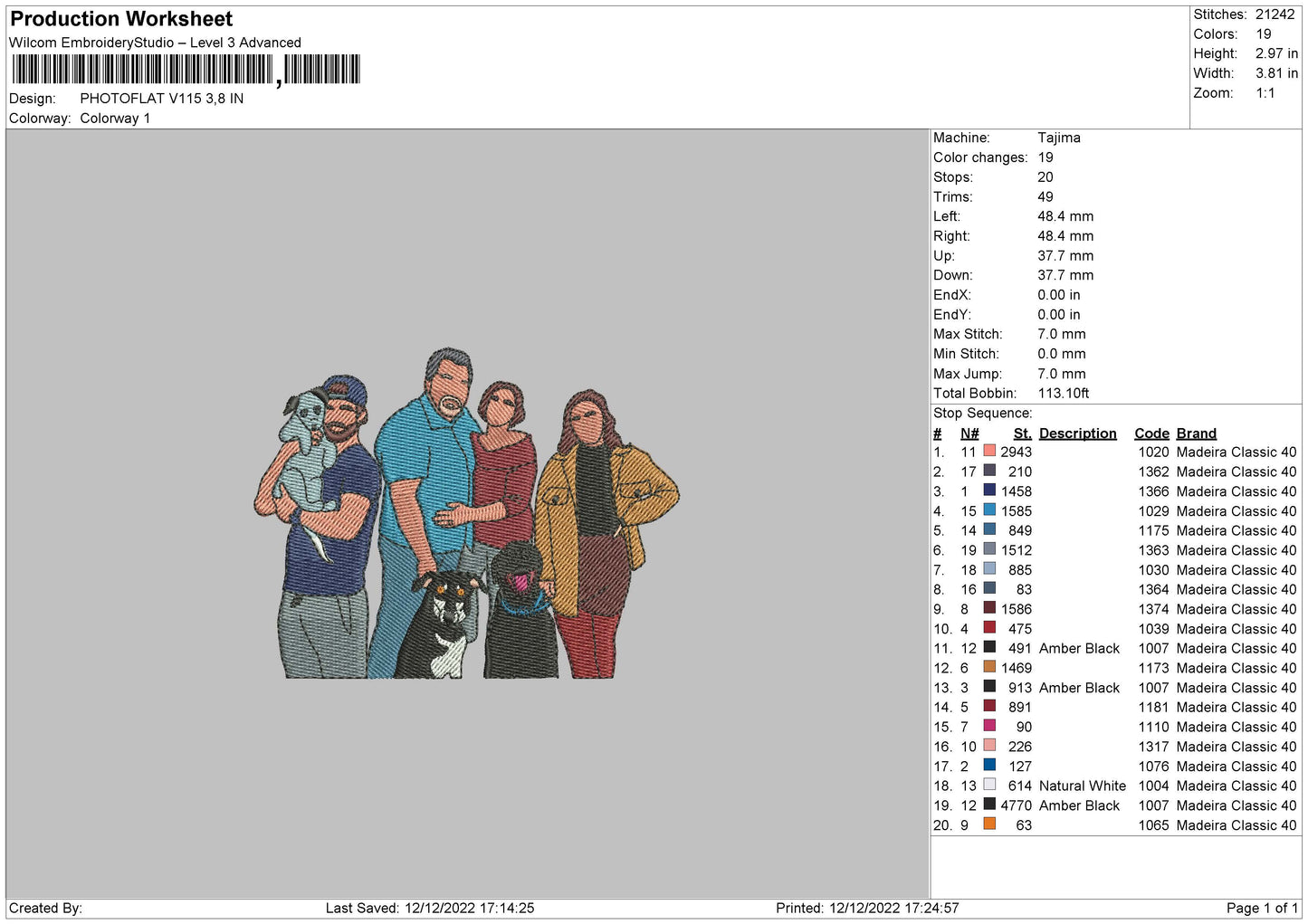Click the black swatch in stop row 13
This screenshot has height=924, width=1308.
(989, 687)
